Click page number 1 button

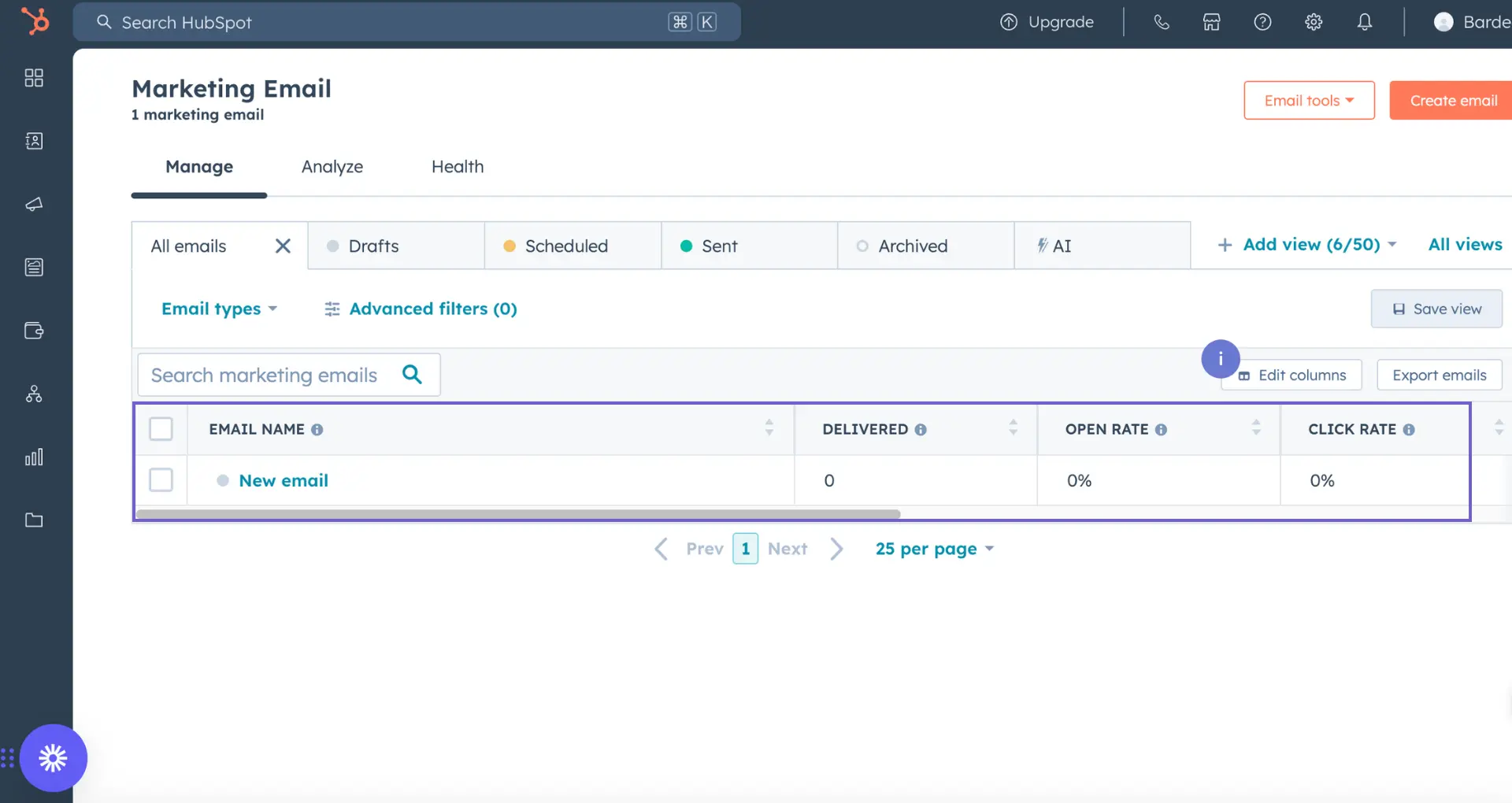point(745,549)
